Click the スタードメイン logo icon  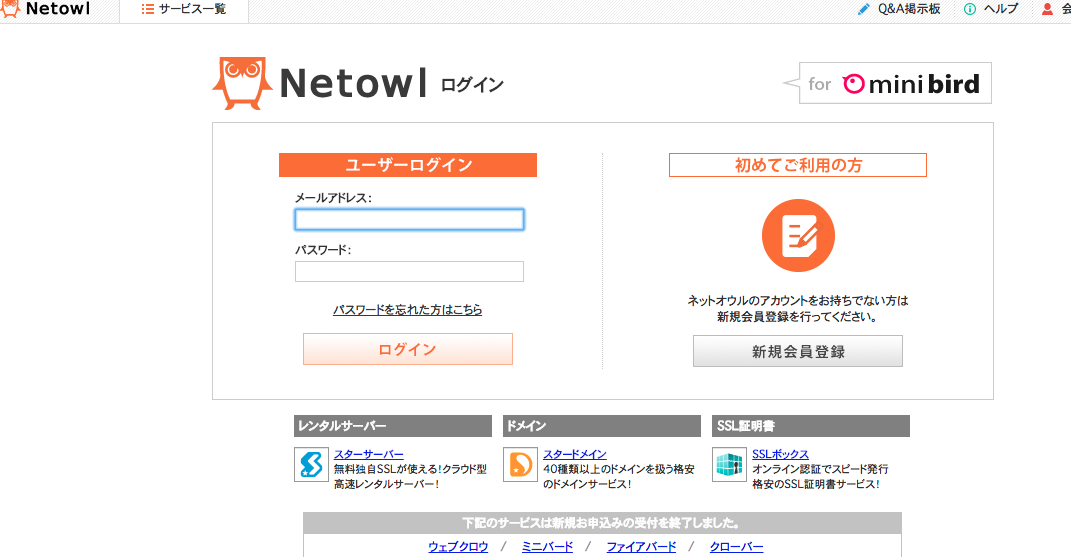click(520, 465)
